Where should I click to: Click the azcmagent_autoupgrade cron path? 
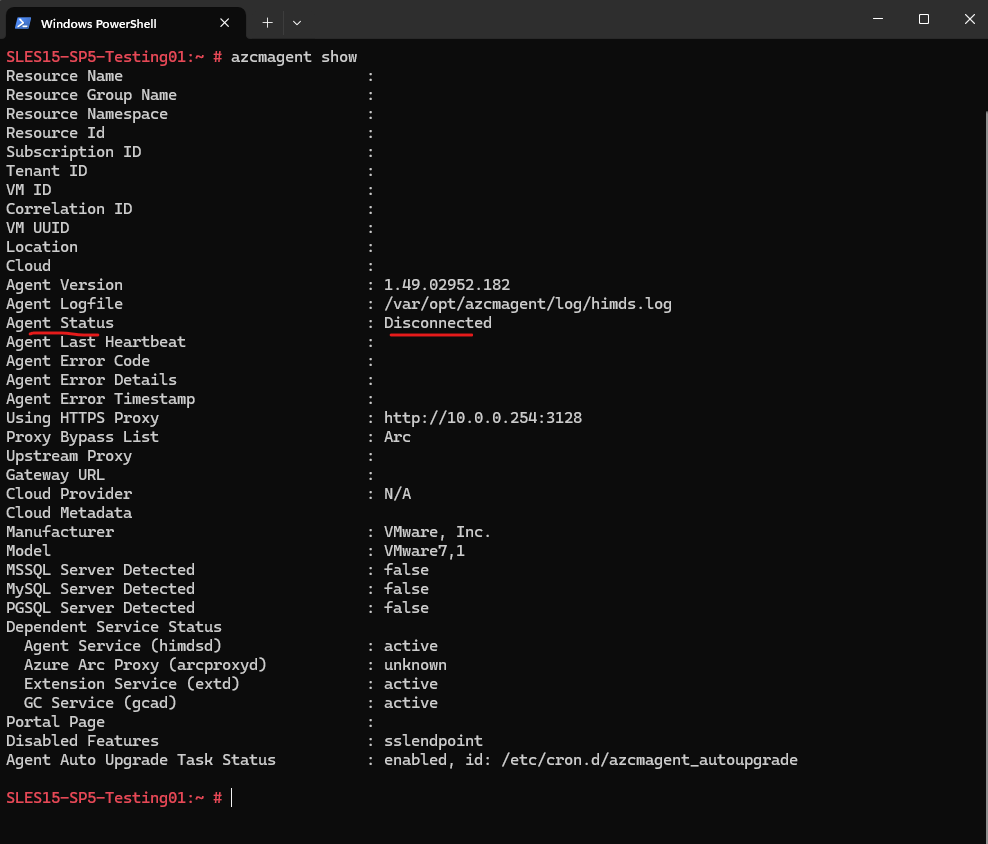coord(650,760)
